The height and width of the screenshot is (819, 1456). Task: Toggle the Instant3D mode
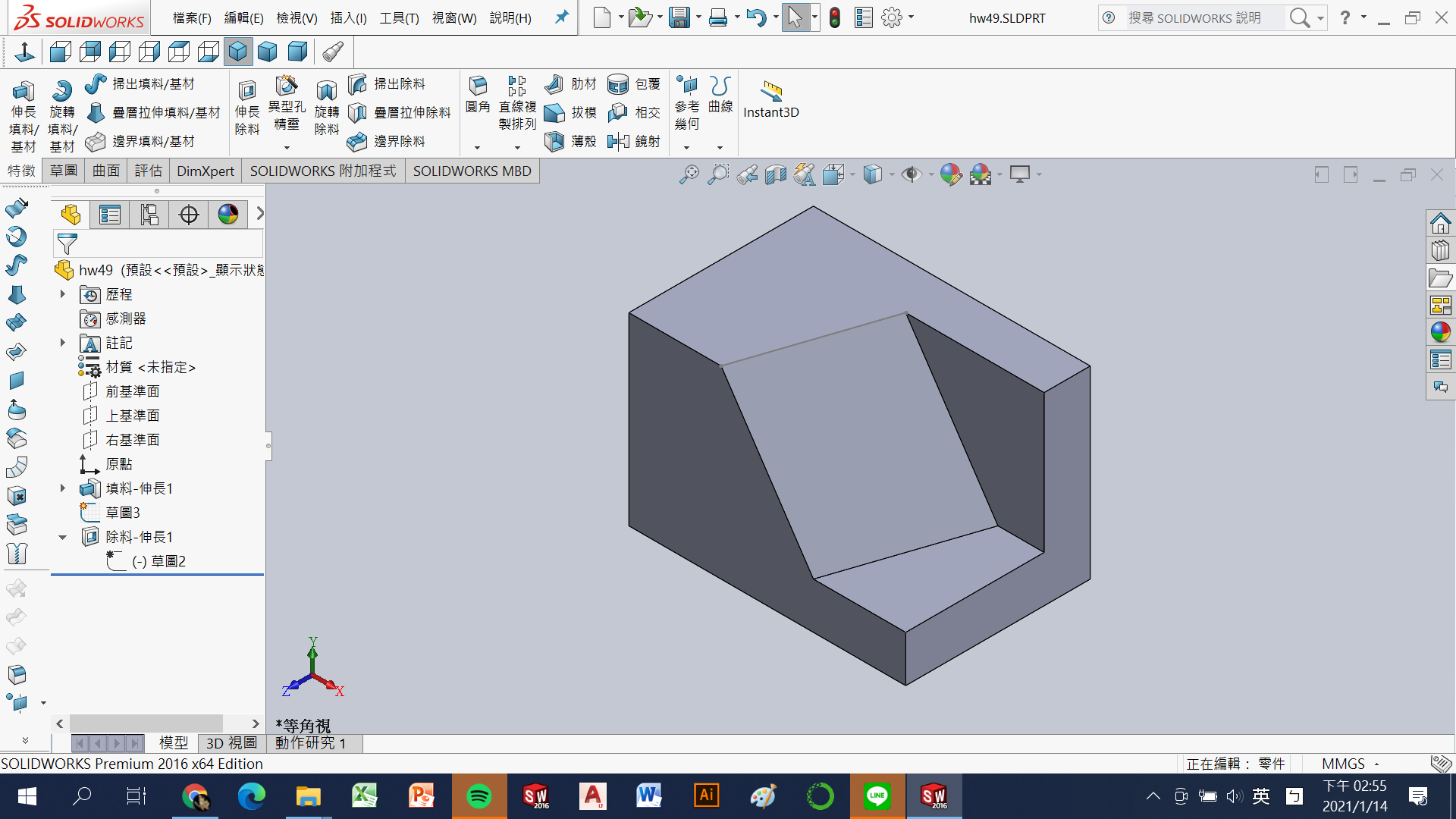click(770, 99)
